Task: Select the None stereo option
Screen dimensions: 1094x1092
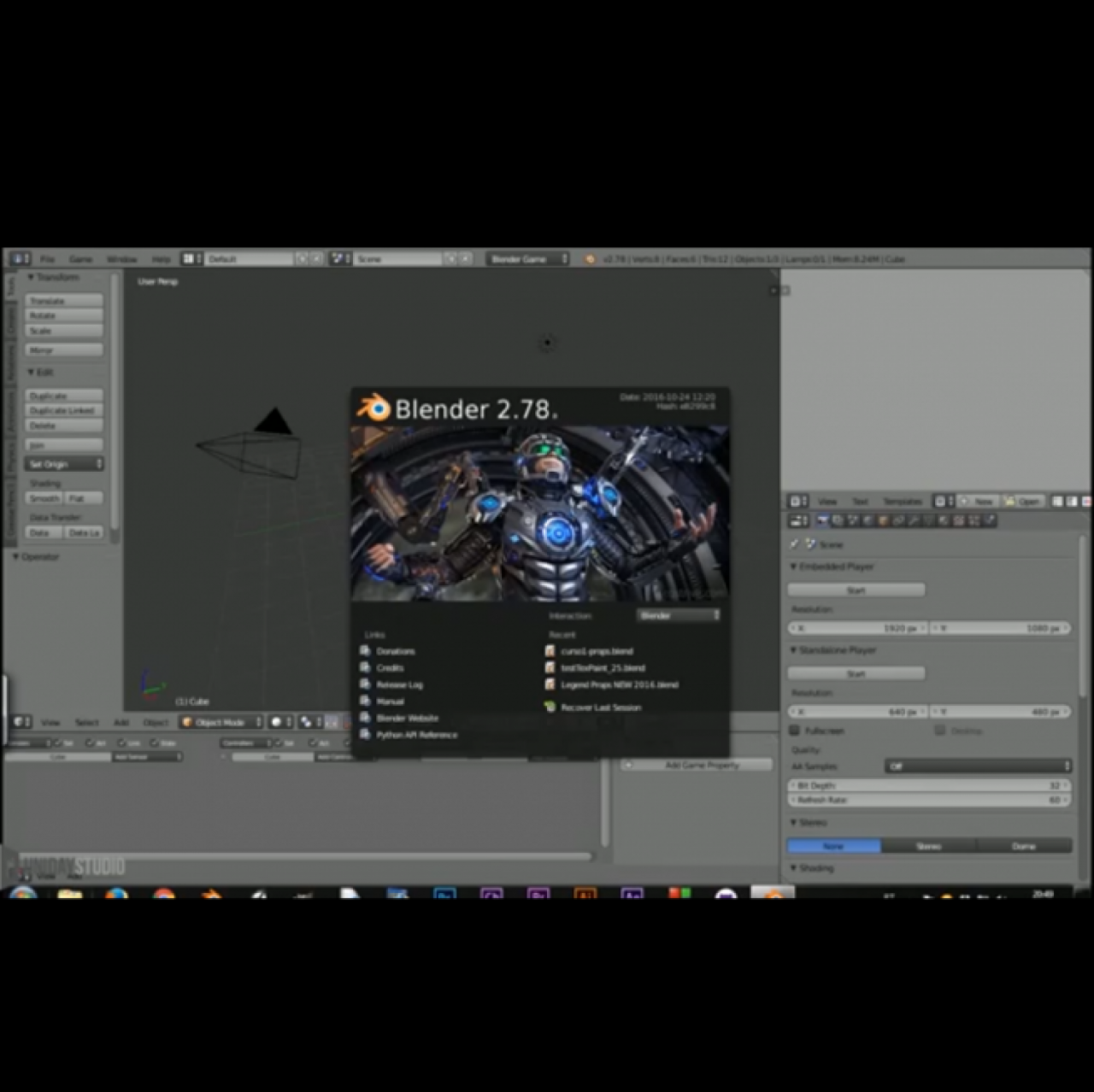Action: (x=833, y=846)
